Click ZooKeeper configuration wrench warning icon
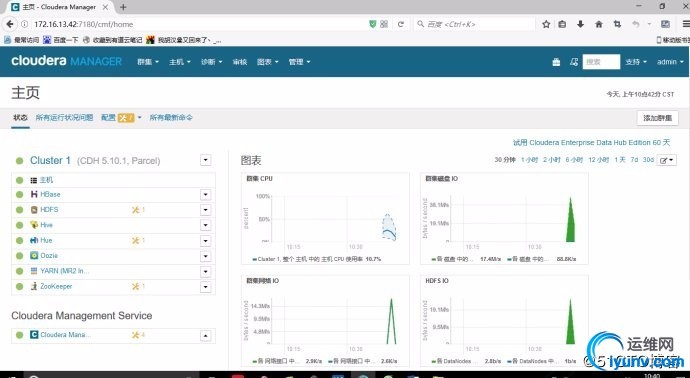This screenshot has height=378, width=690. tap(136, 286)
